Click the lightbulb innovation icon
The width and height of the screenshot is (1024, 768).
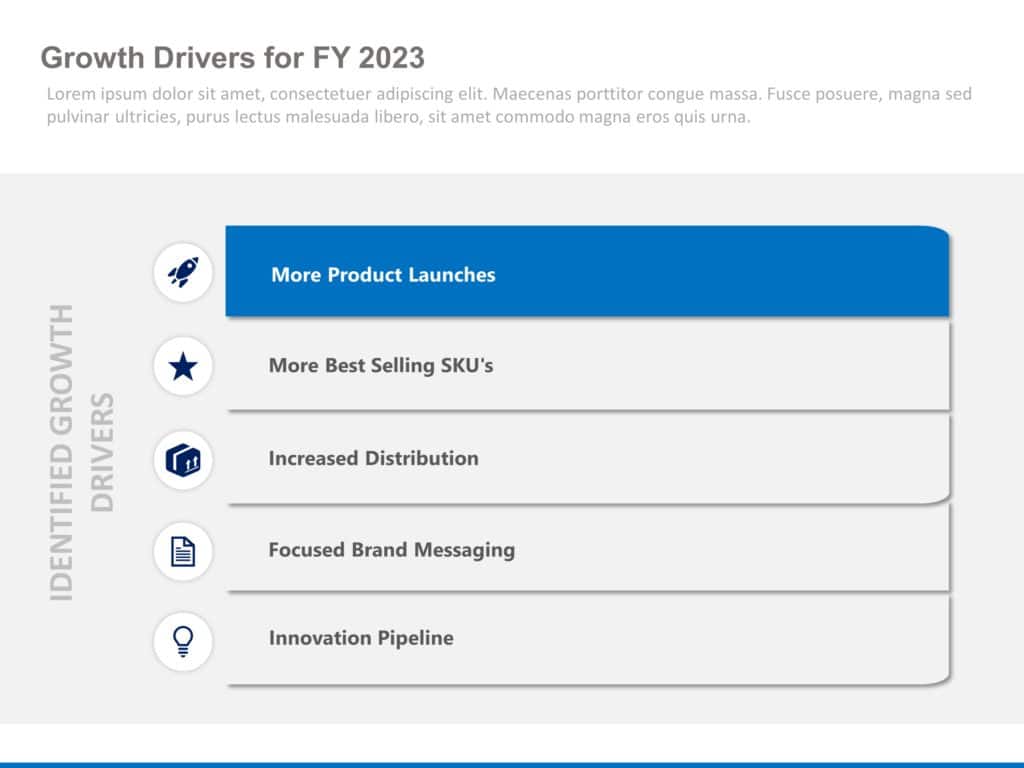pos(183,641)
